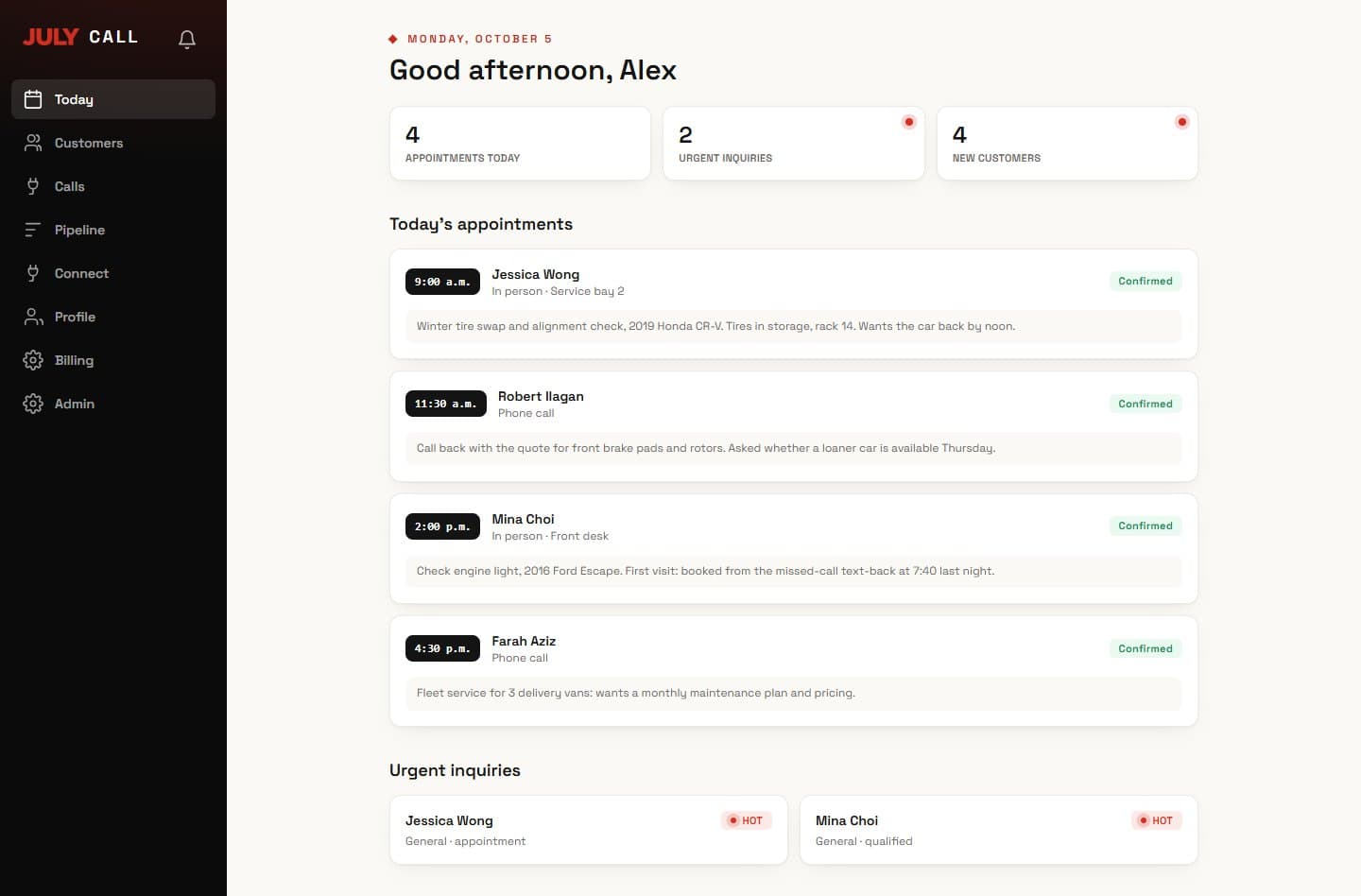Click the 2:00 p.m. time badge

442,526
